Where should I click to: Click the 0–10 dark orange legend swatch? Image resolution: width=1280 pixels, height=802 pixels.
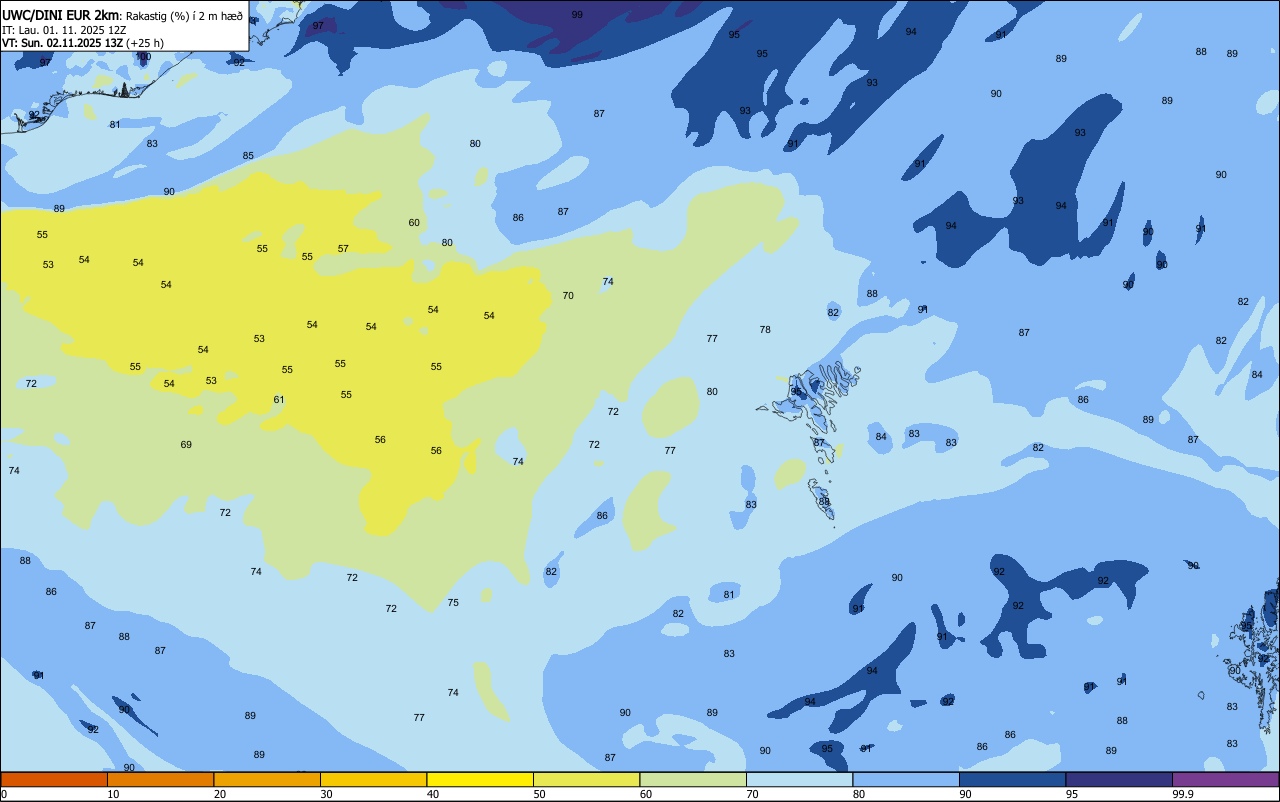pyautogui.click(x=54, y=779)
